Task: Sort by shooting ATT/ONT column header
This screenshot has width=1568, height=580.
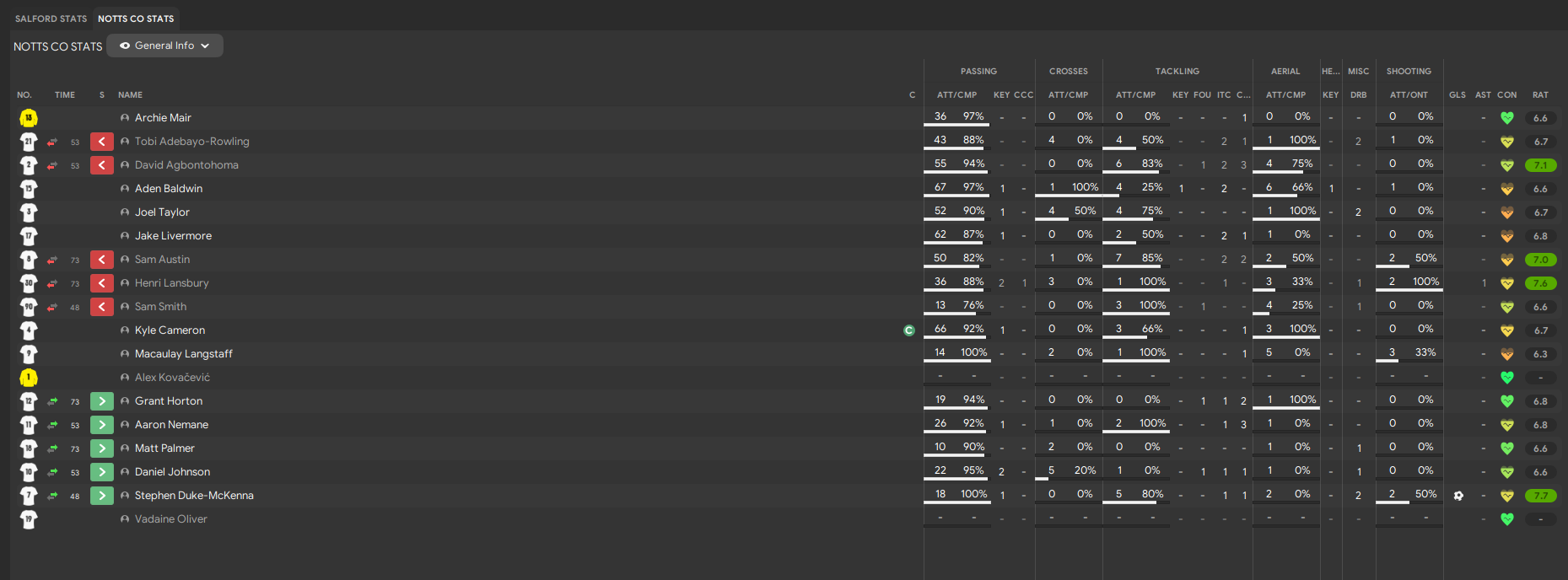Action: point(1409,95)
